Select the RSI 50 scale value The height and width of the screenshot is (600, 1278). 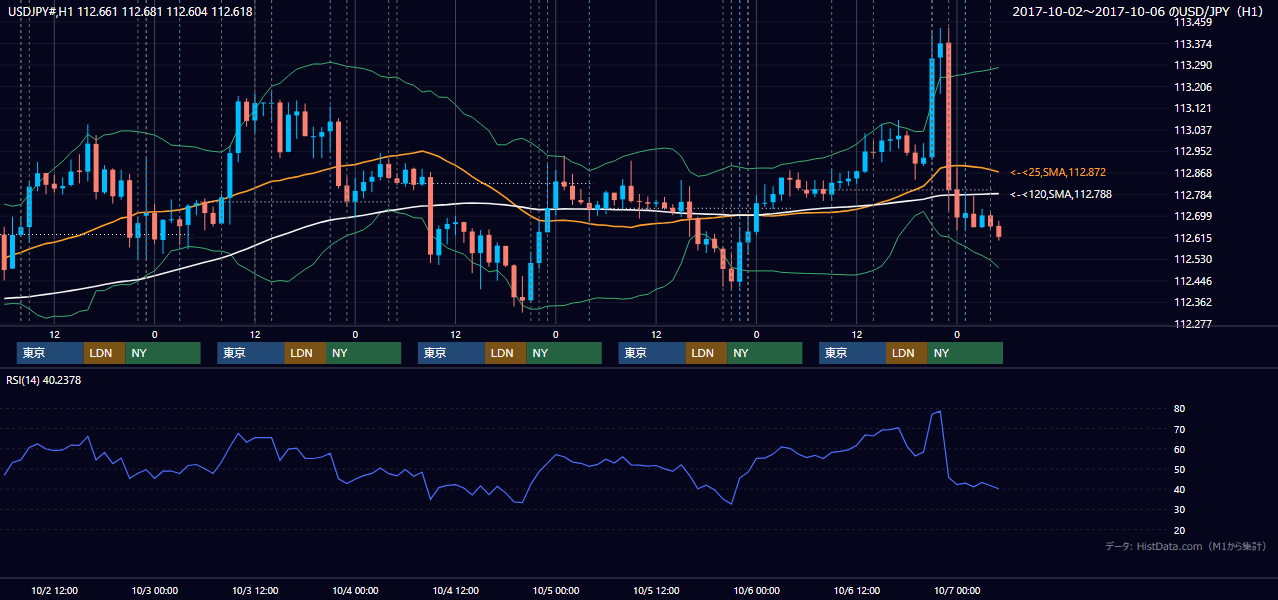1180,469
